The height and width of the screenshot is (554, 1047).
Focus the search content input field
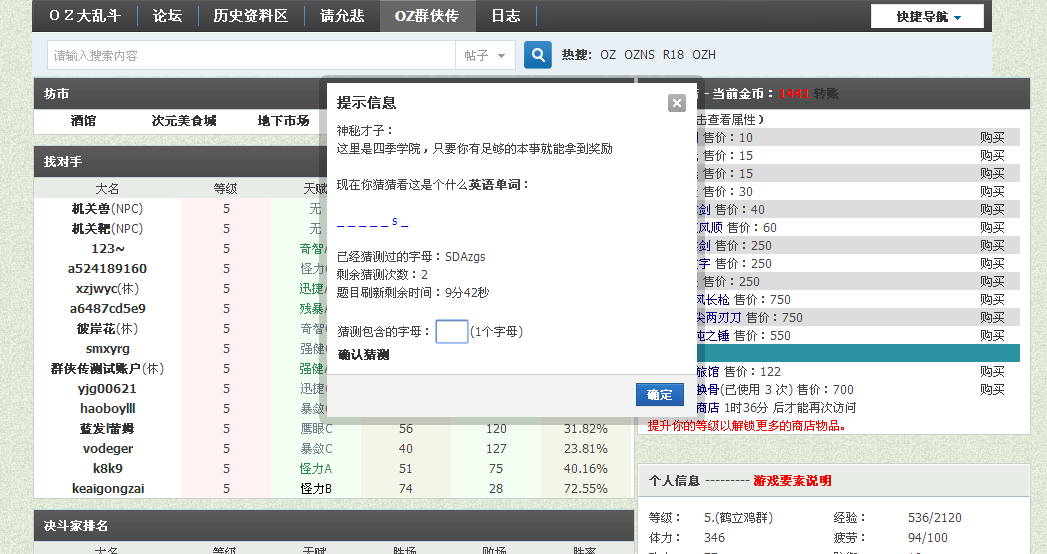(251, 55)
